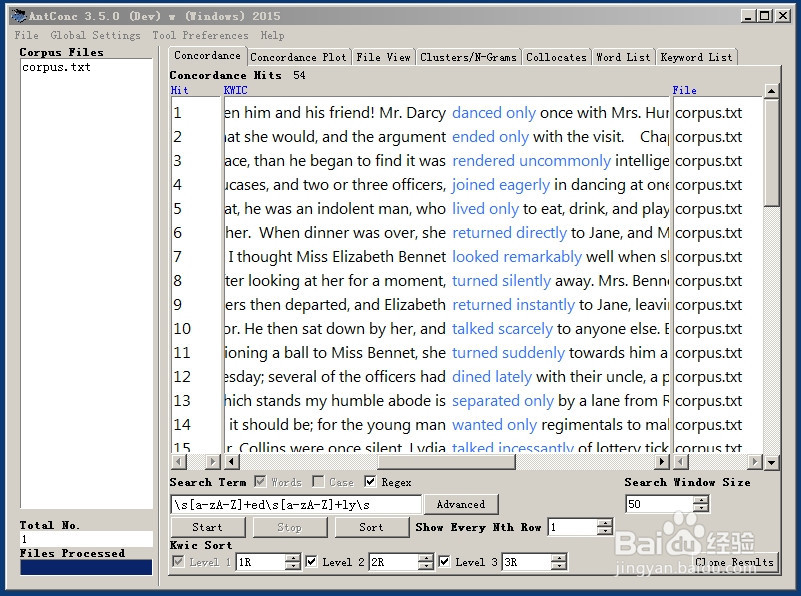Click the AntConc app icon in title bar

pos(18,16)
